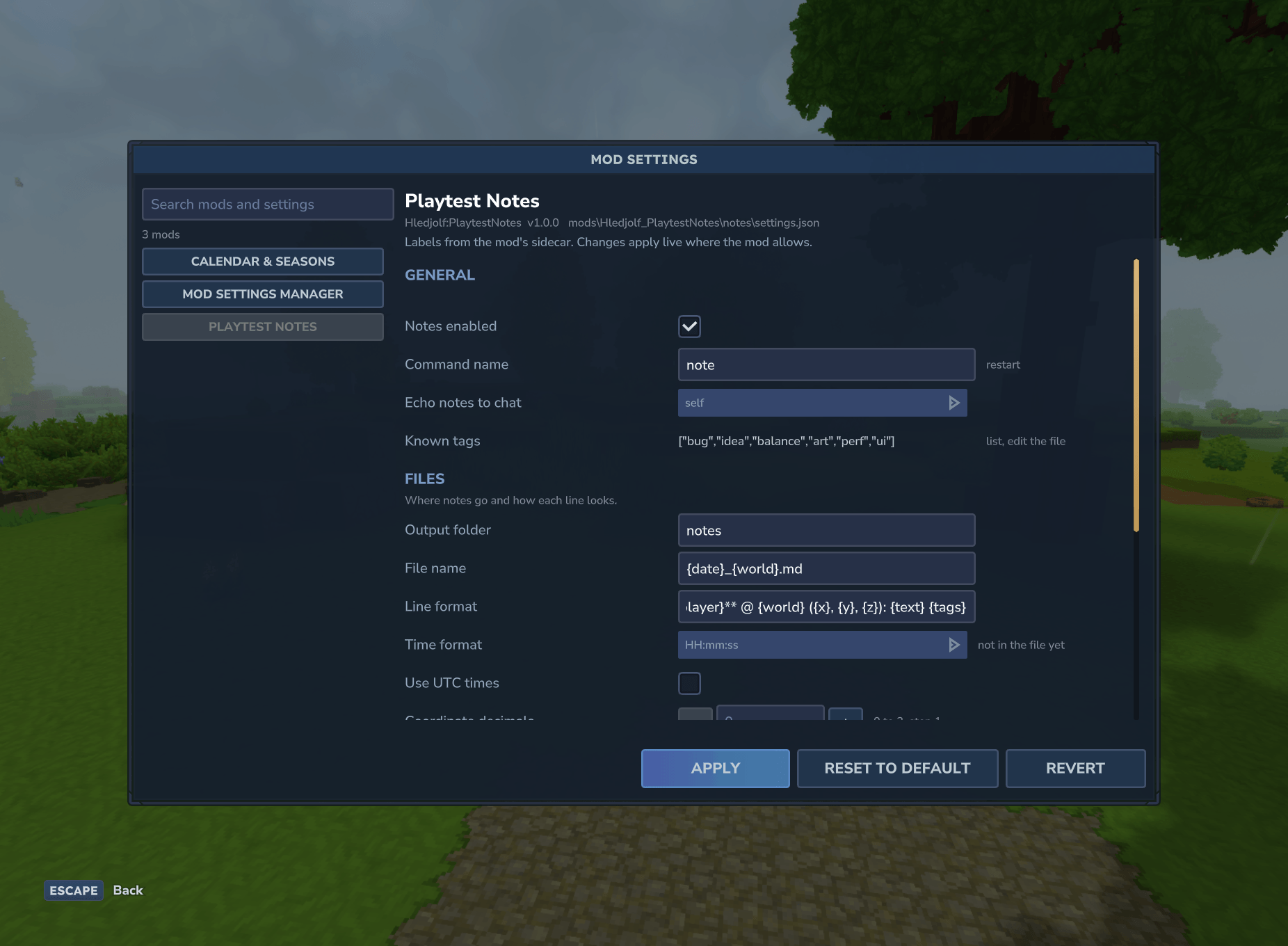Screen dimensions: 1288x946
Task: Click the FILES section heading
Action: point(425,479)
